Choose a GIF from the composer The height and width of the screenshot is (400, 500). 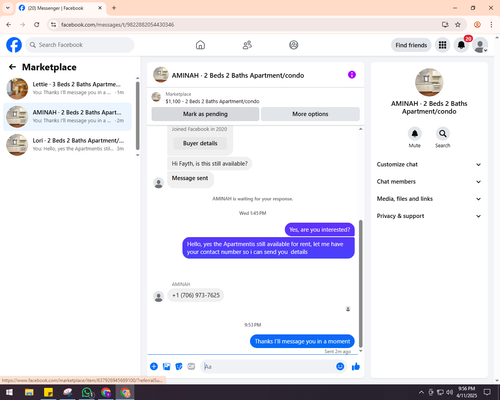191,367
